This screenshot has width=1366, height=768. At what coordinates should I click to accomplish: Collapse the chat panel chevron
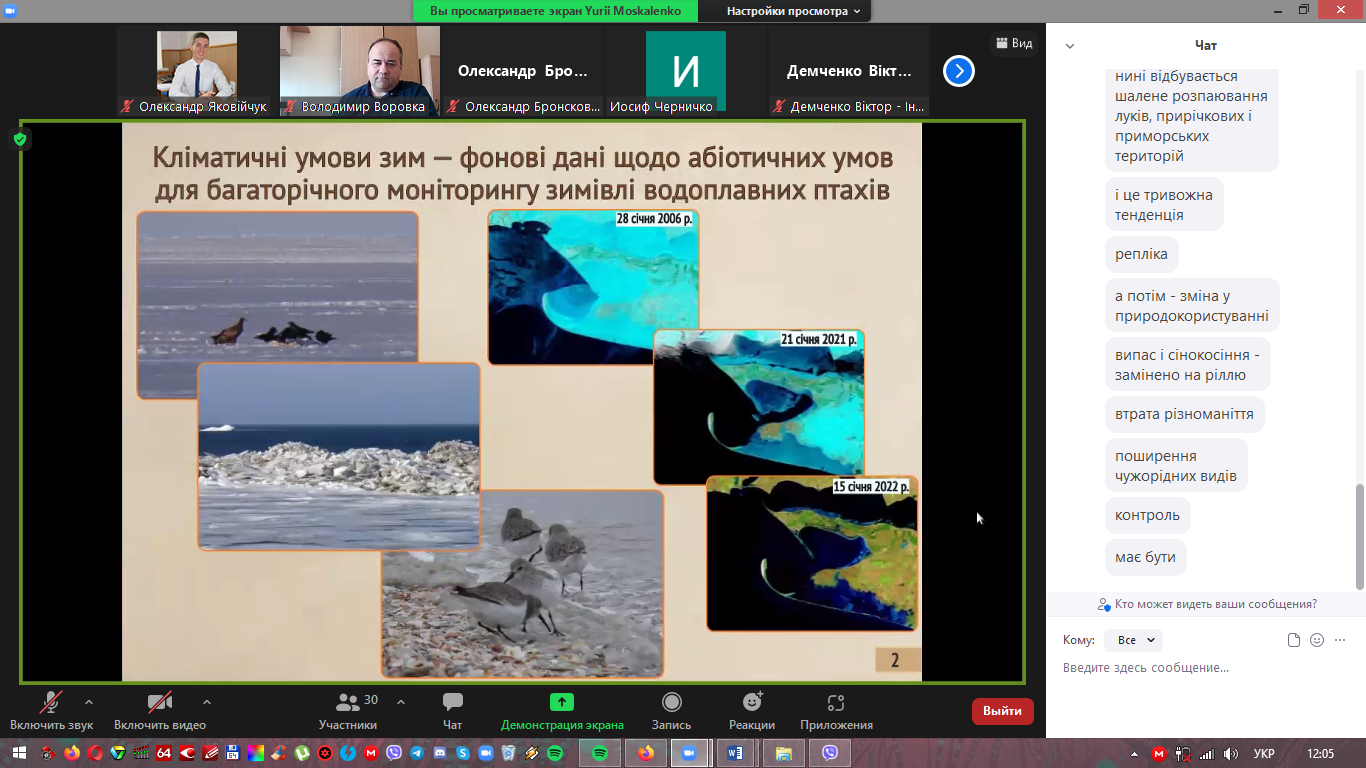pos(1070,46)
